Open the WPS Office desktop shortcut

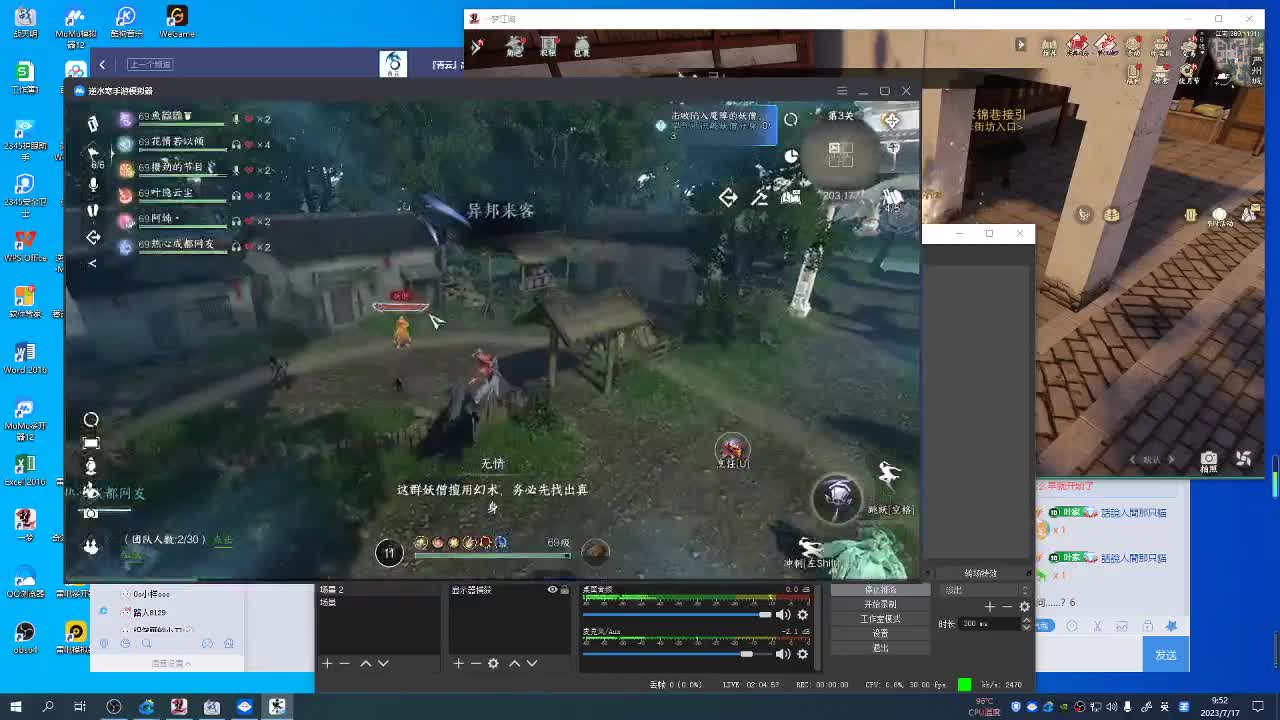pyautogui.click(x=25, y=245)
